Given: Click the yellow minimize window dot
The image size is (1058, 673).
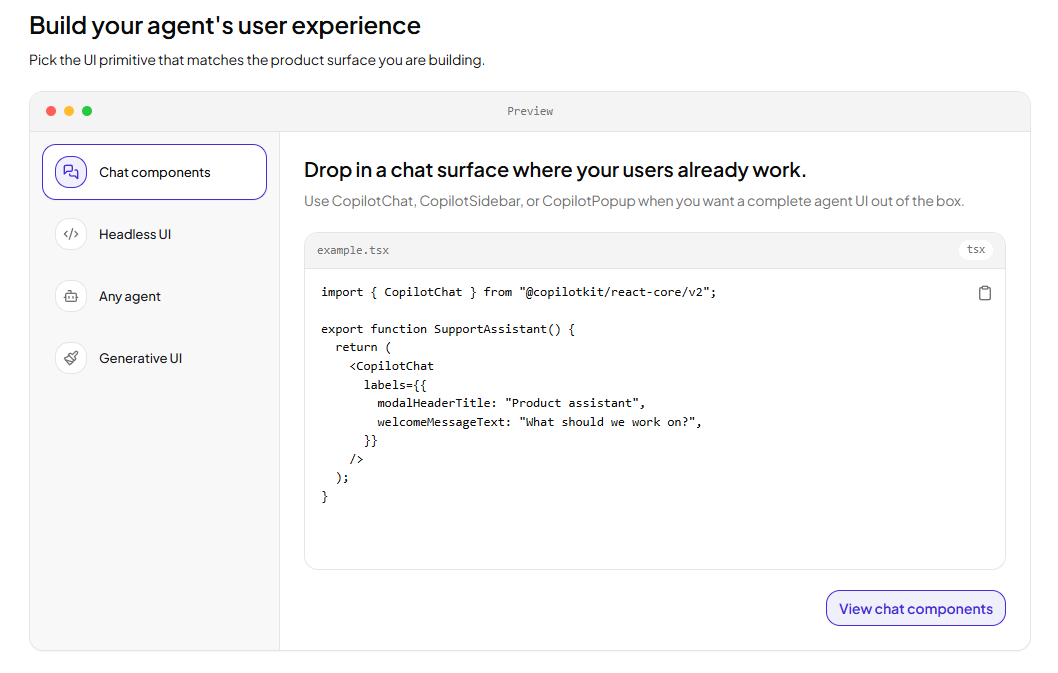Looking at the screenshot, I should point(69,111).
